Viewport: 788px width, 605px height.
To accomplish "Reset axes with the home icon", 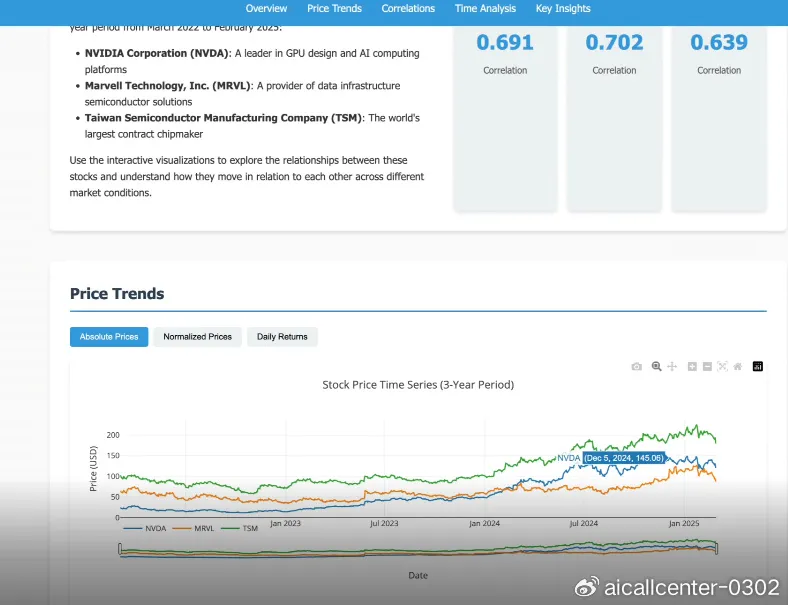I will 737,366.
